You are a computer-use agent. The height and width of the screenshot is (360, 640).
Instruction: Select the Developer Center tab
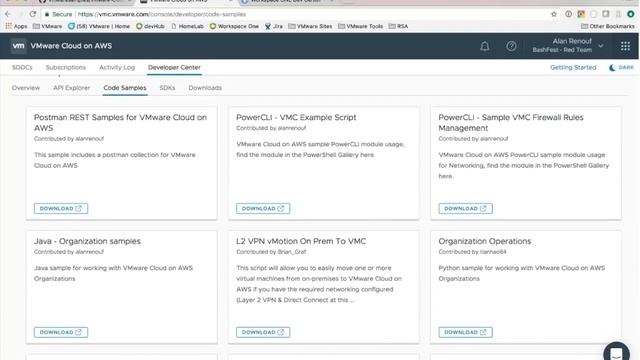point(174,67)
